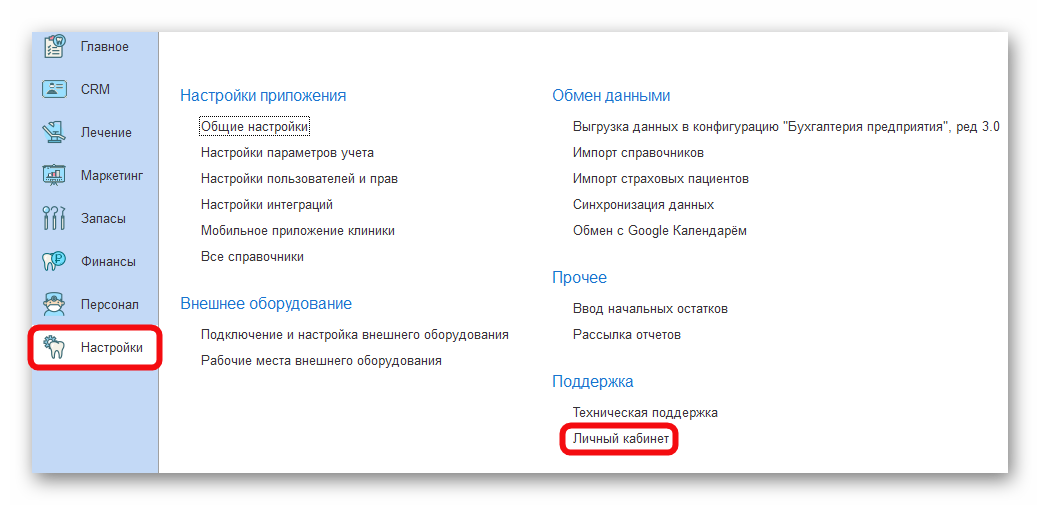Open Рассылка отчетов
The height and width of the screenshot is (505, 1040).
click(627, 334)
